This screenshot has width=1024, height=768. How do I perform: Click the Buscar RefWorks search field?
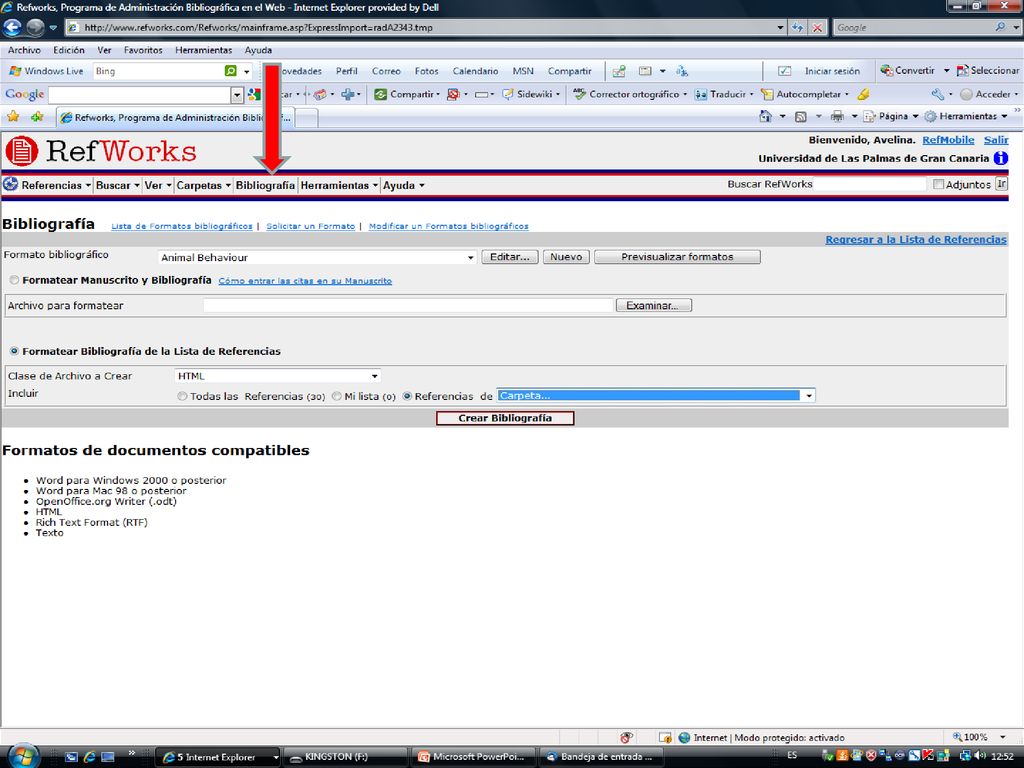[x=870, y=184]
